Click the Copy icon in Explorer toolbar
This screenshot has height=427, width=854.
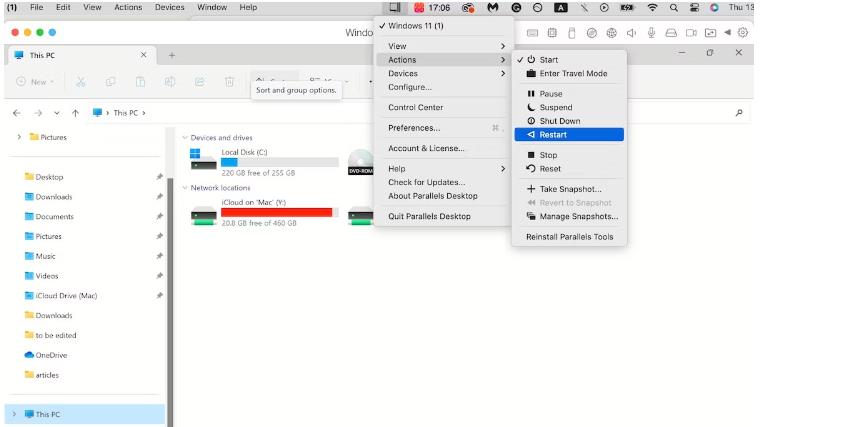[111, 82]
